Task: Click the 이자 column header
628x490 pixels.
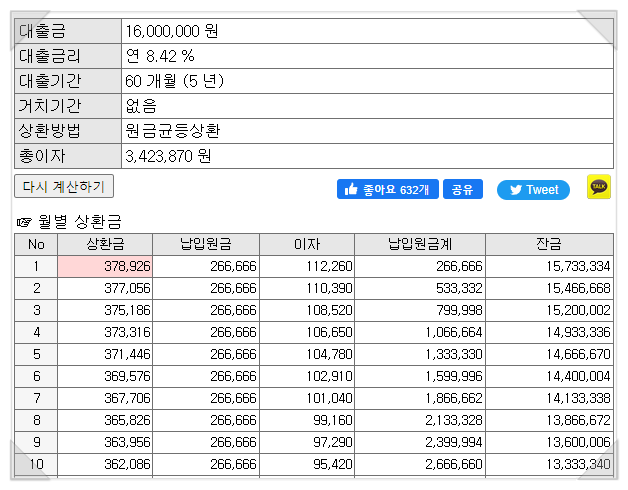Action: [x=307, y=244]
